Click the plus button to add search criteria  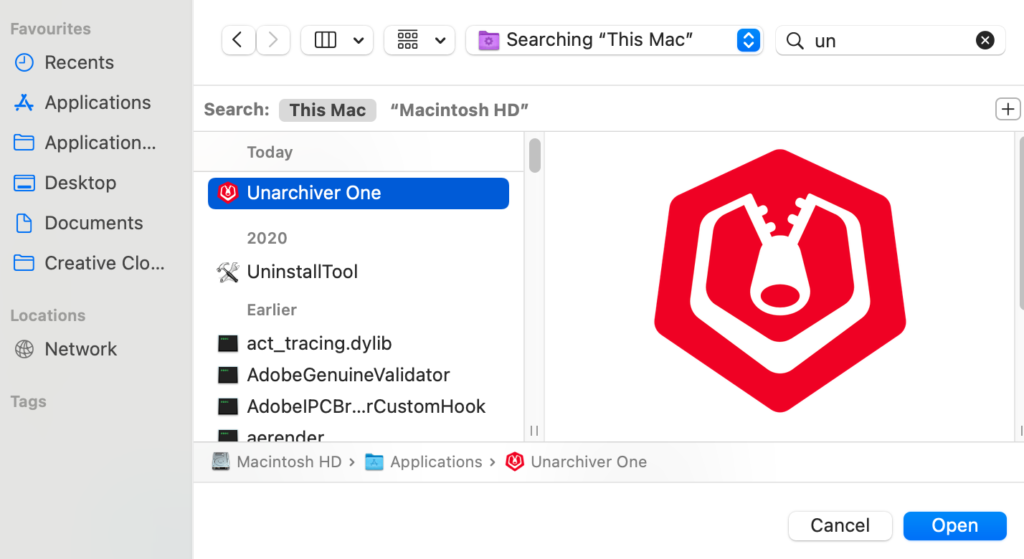click(1007, 109)
